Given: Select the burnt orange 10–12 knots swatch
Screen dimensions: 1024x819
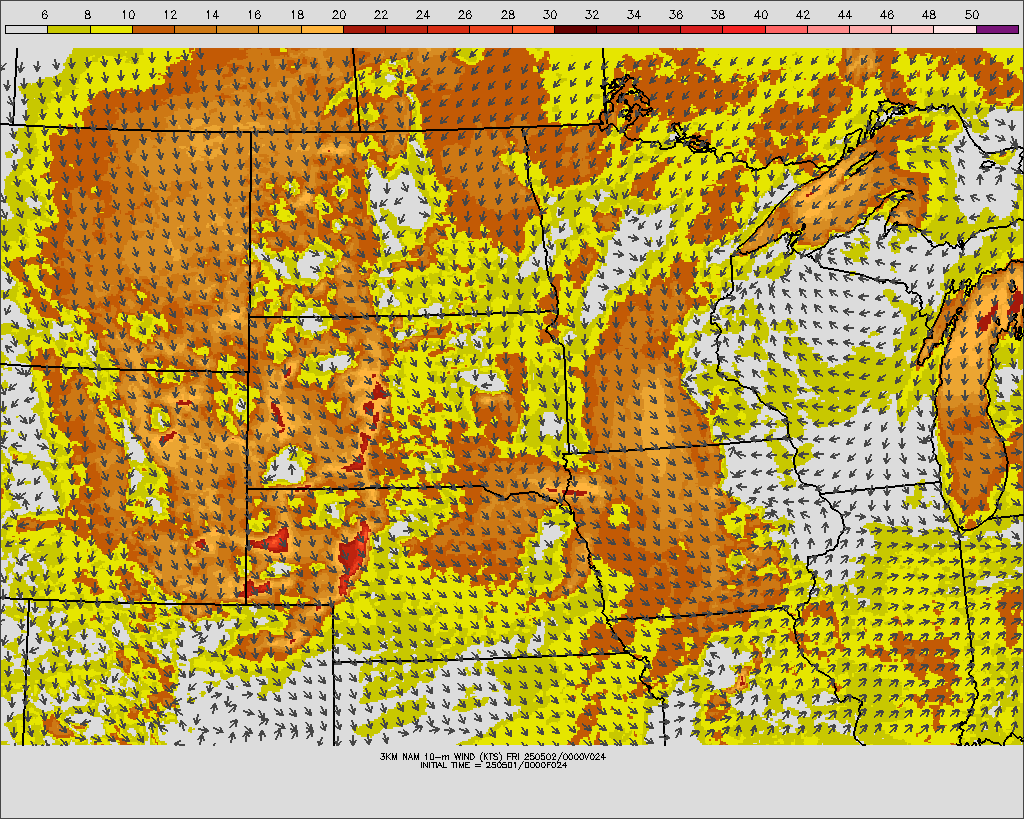Looking at the screenshot, I should (153, 29).
